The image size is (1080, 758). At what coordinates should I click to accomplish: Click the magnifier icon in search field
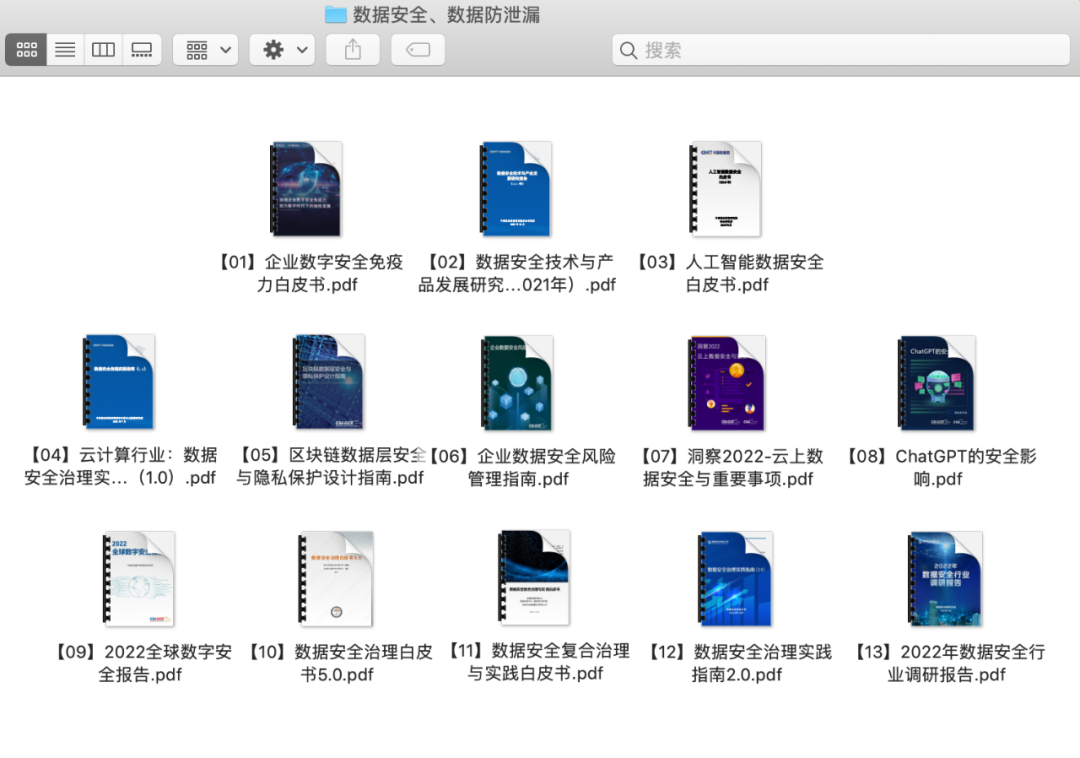(628, 50)
